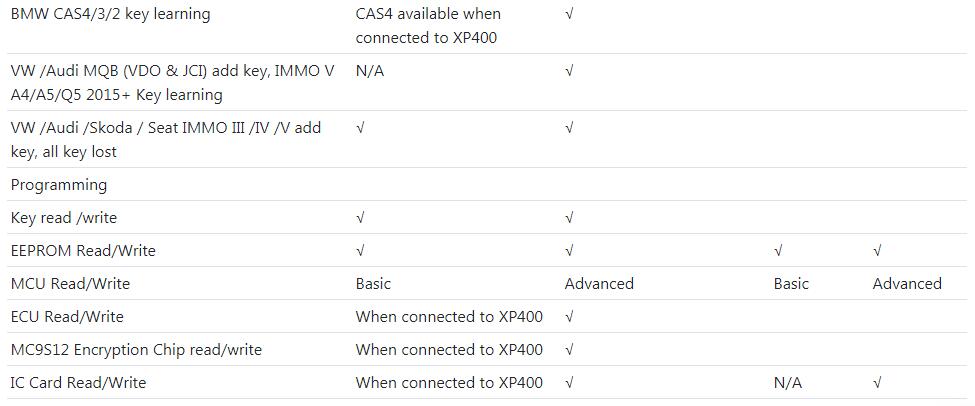The image size is (975, 406).
Task: Click the last checkmark in EEPROM Read/Write row
Action: point(877,251)
